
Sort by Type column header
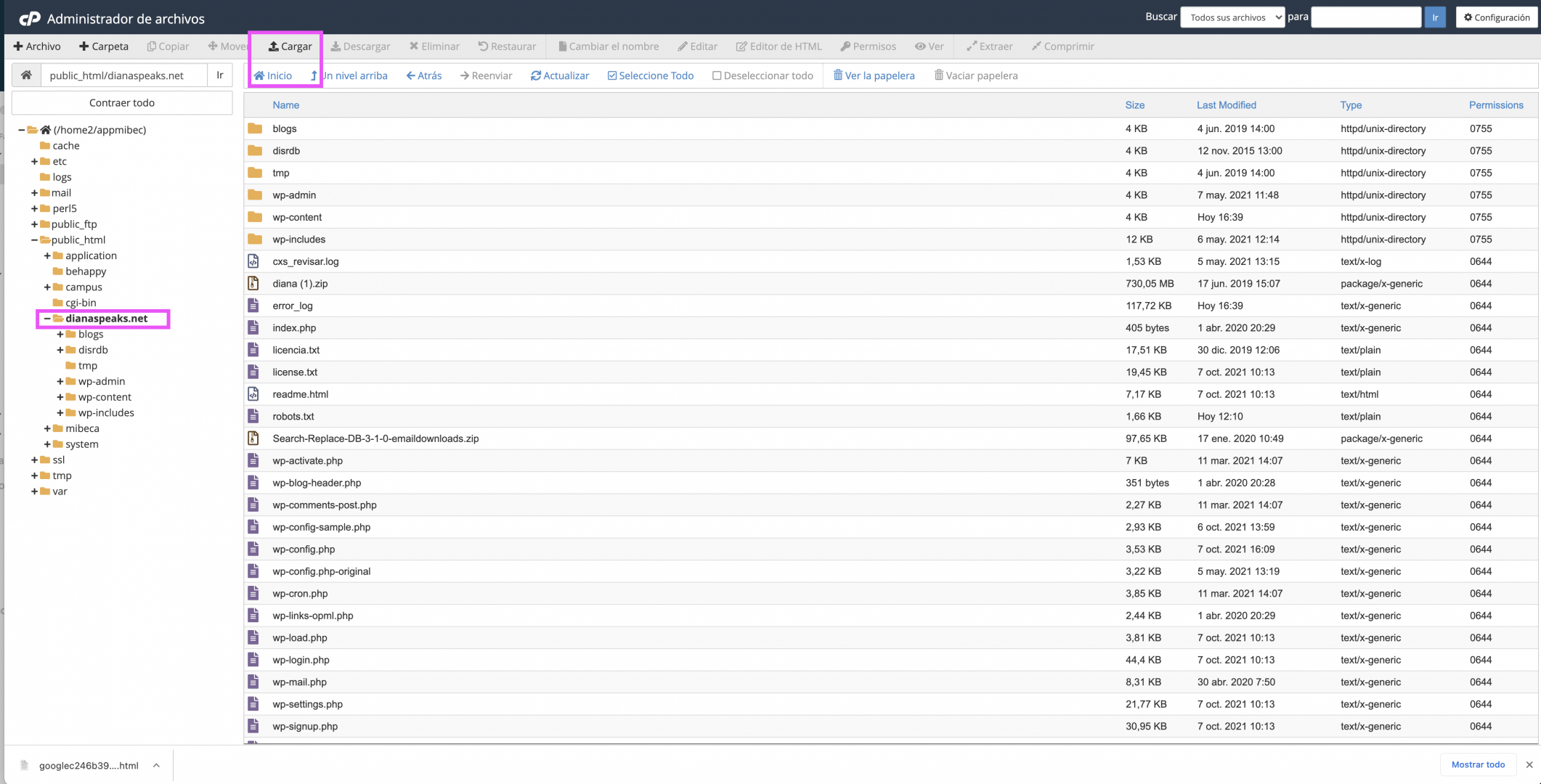[x=1351, y=105]
